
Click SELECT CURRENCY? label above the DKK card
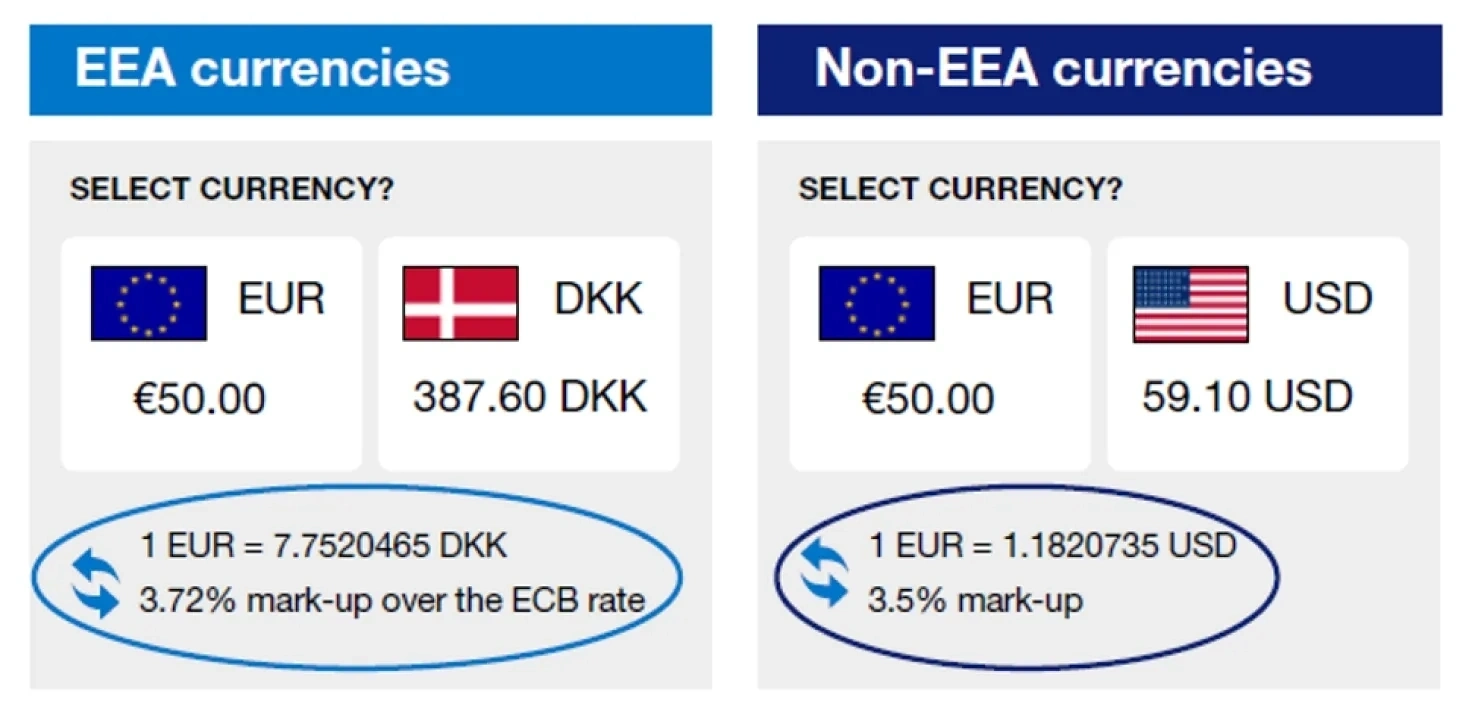click(x=231, y=189)
